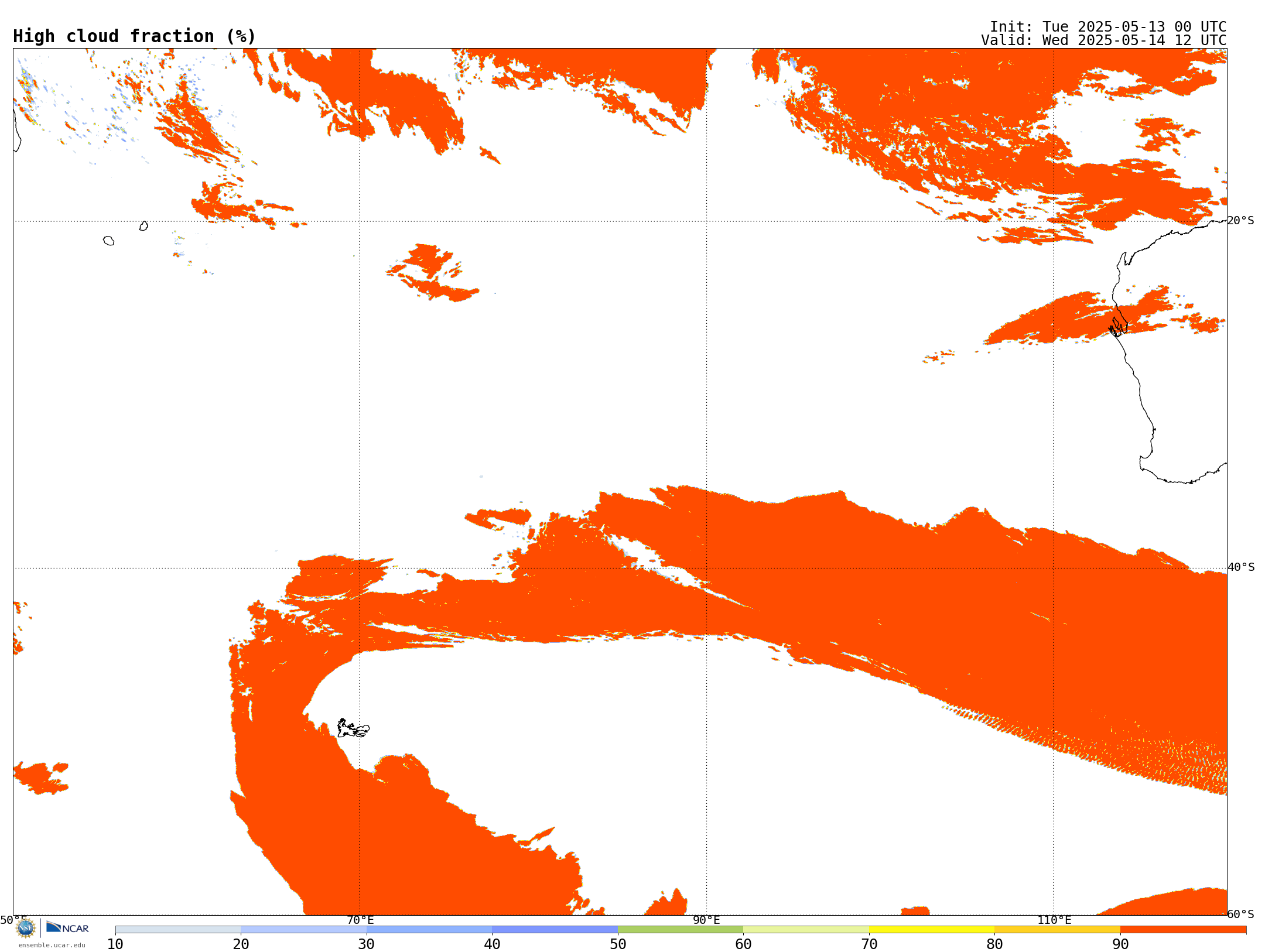Click the 20°S latitude label
Screen dimensions: 1265x952
1240,221
